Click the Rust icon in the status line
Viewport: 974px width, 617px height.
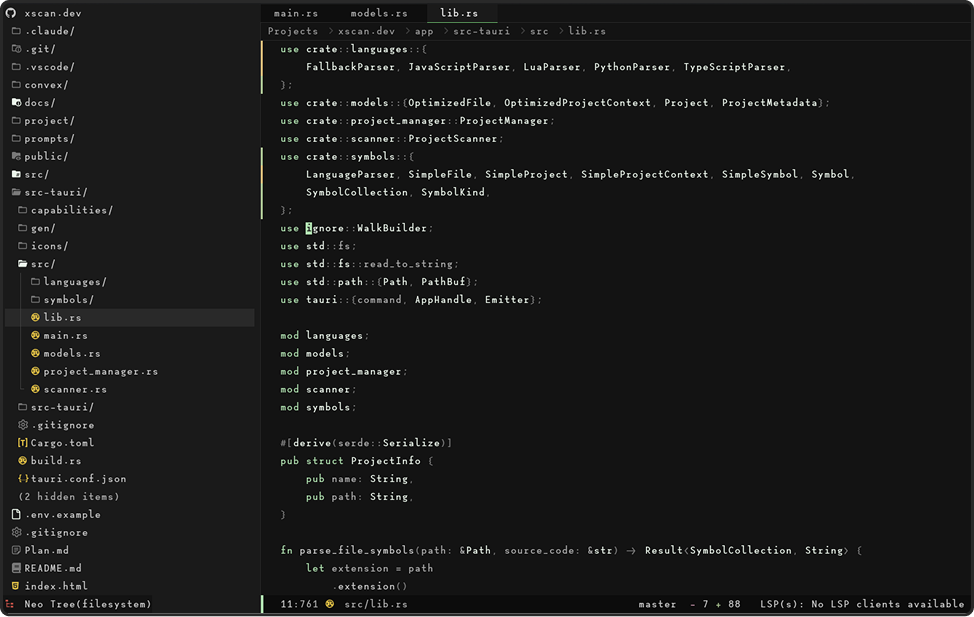coord(330,604)
